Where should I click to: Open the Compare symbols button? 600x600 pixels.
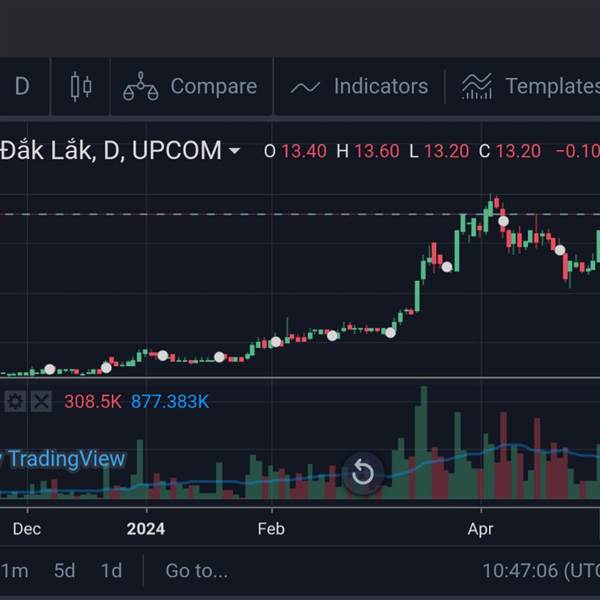191,86
